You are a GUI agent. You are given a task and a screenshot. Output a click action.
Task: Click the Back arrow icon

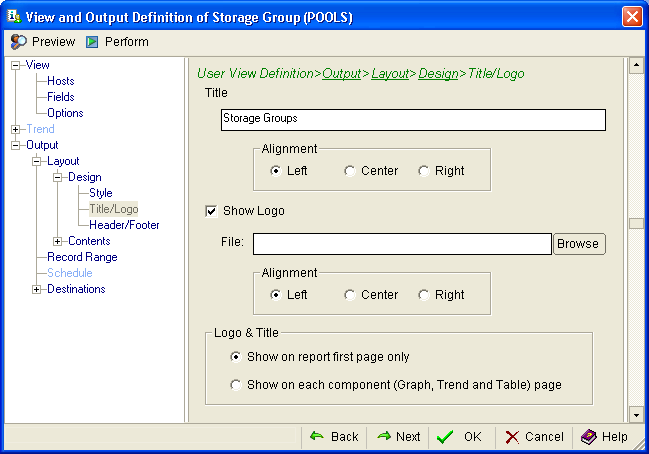click(317, 437)
